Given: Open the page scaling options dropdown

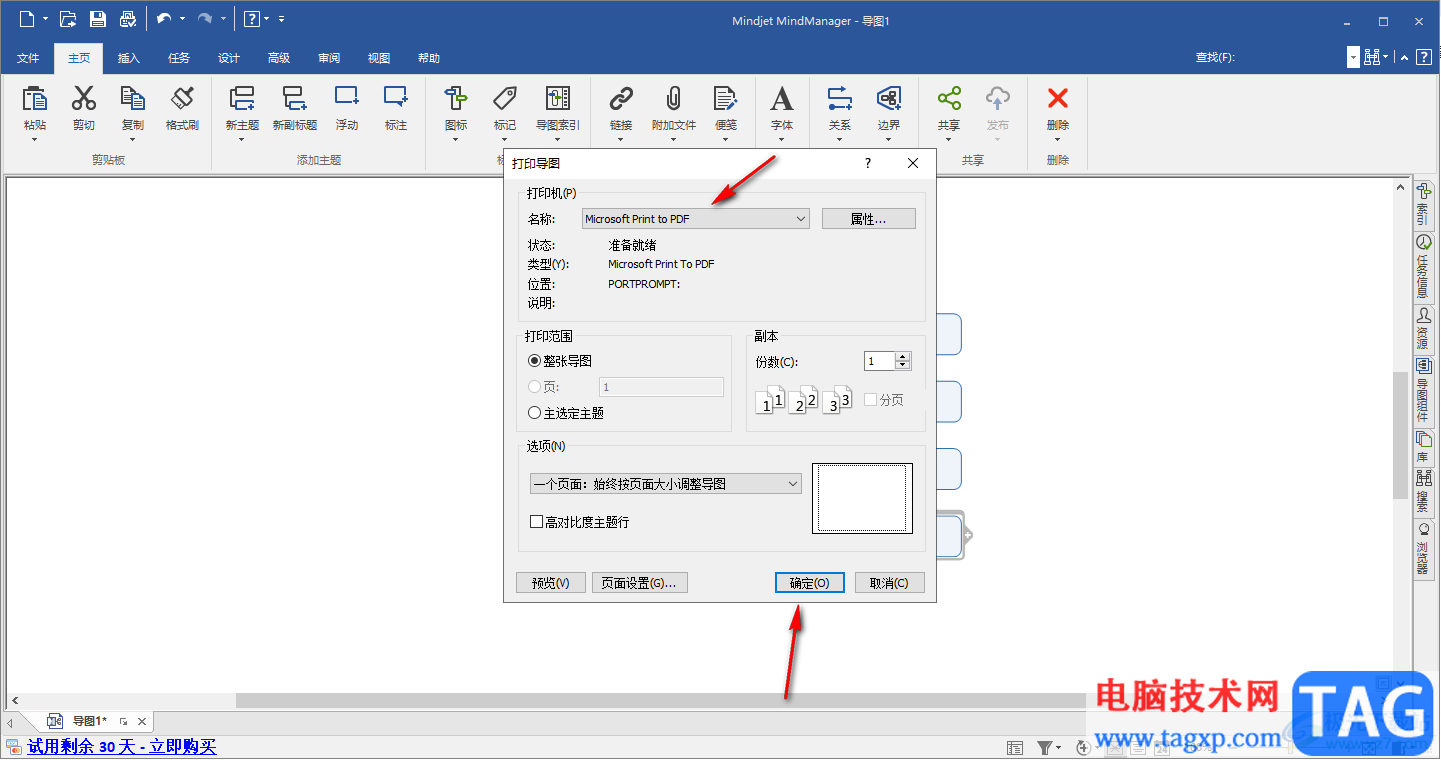Looking at the screenshot, I should (666, 484).
